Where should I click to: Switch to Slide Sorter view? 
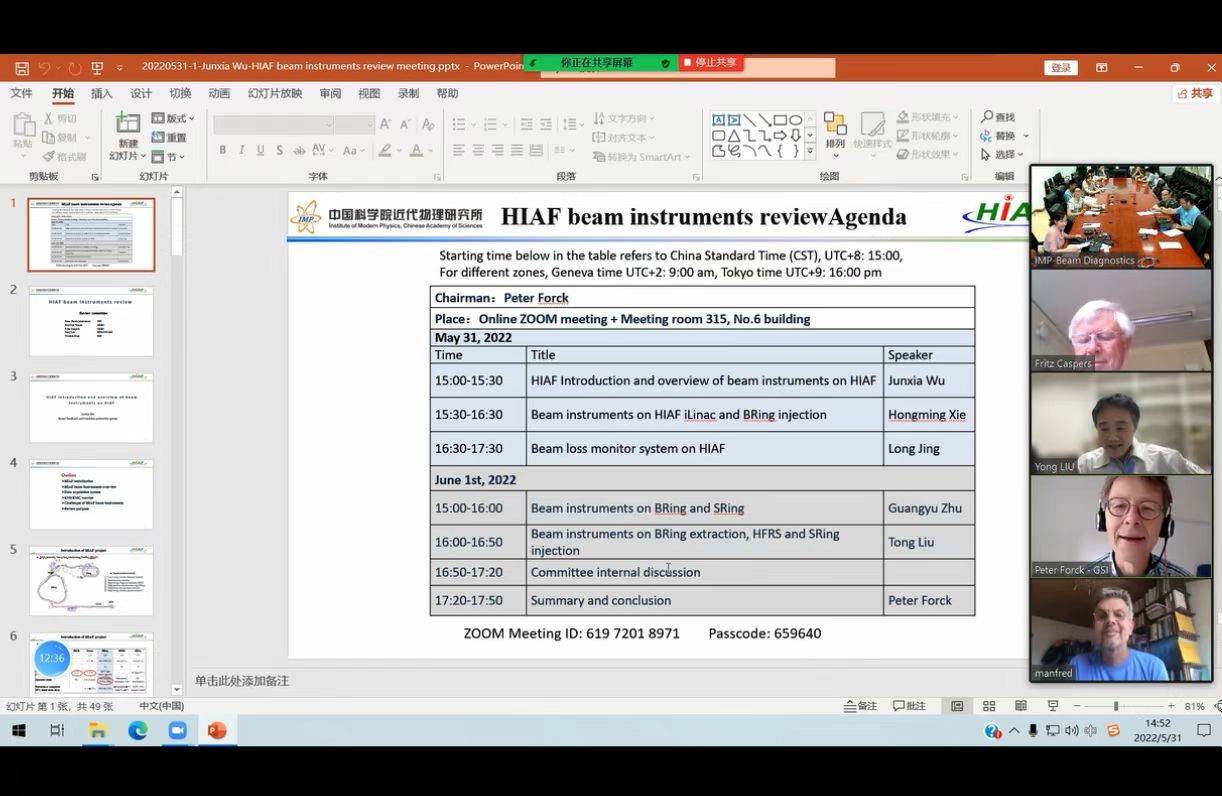pyautogui.click(x=989, y=706)
